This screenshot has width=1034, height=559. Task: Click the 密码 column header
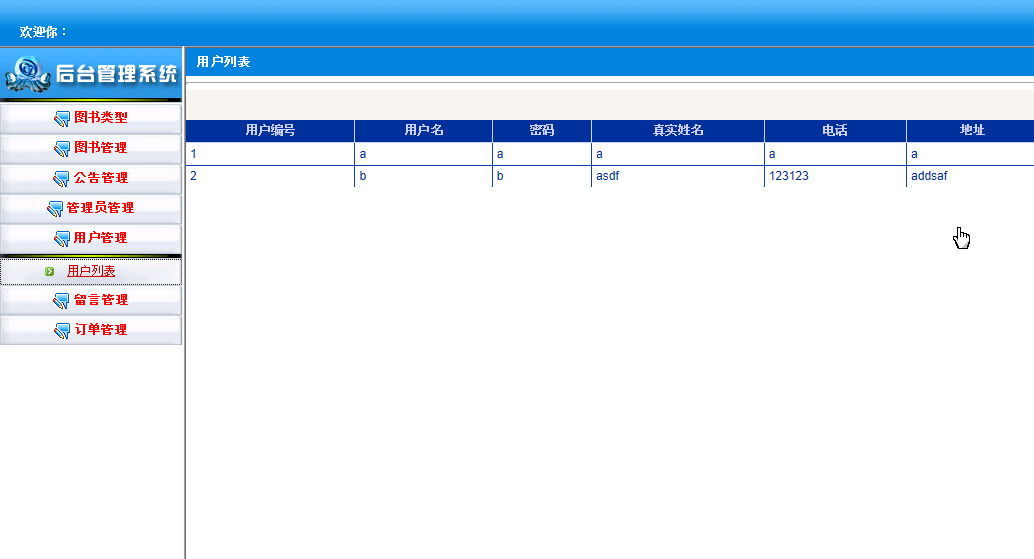point(541,131)
